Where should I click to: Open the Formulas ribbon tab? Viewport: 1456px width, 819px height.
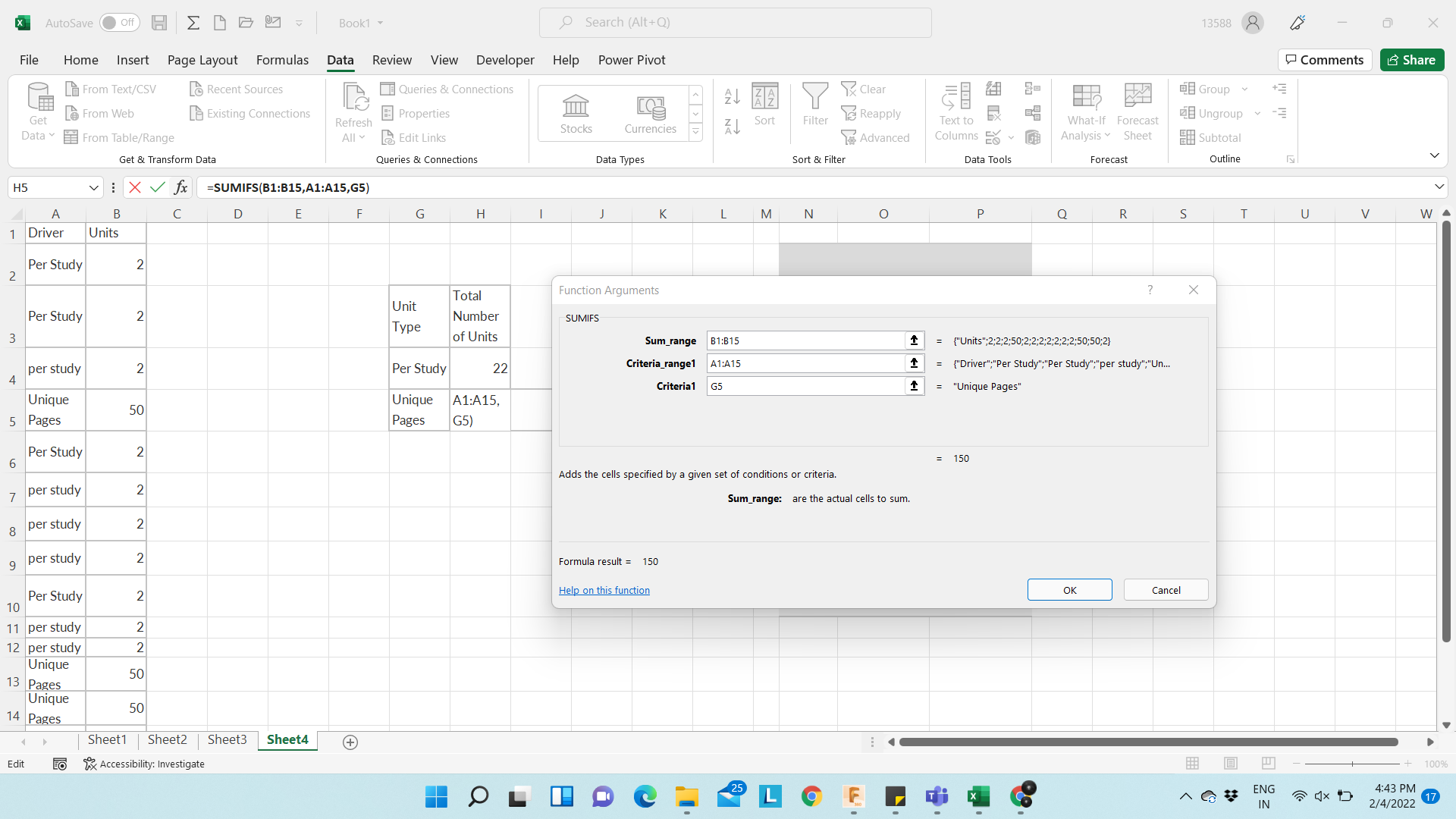click(x=282, y=60)
